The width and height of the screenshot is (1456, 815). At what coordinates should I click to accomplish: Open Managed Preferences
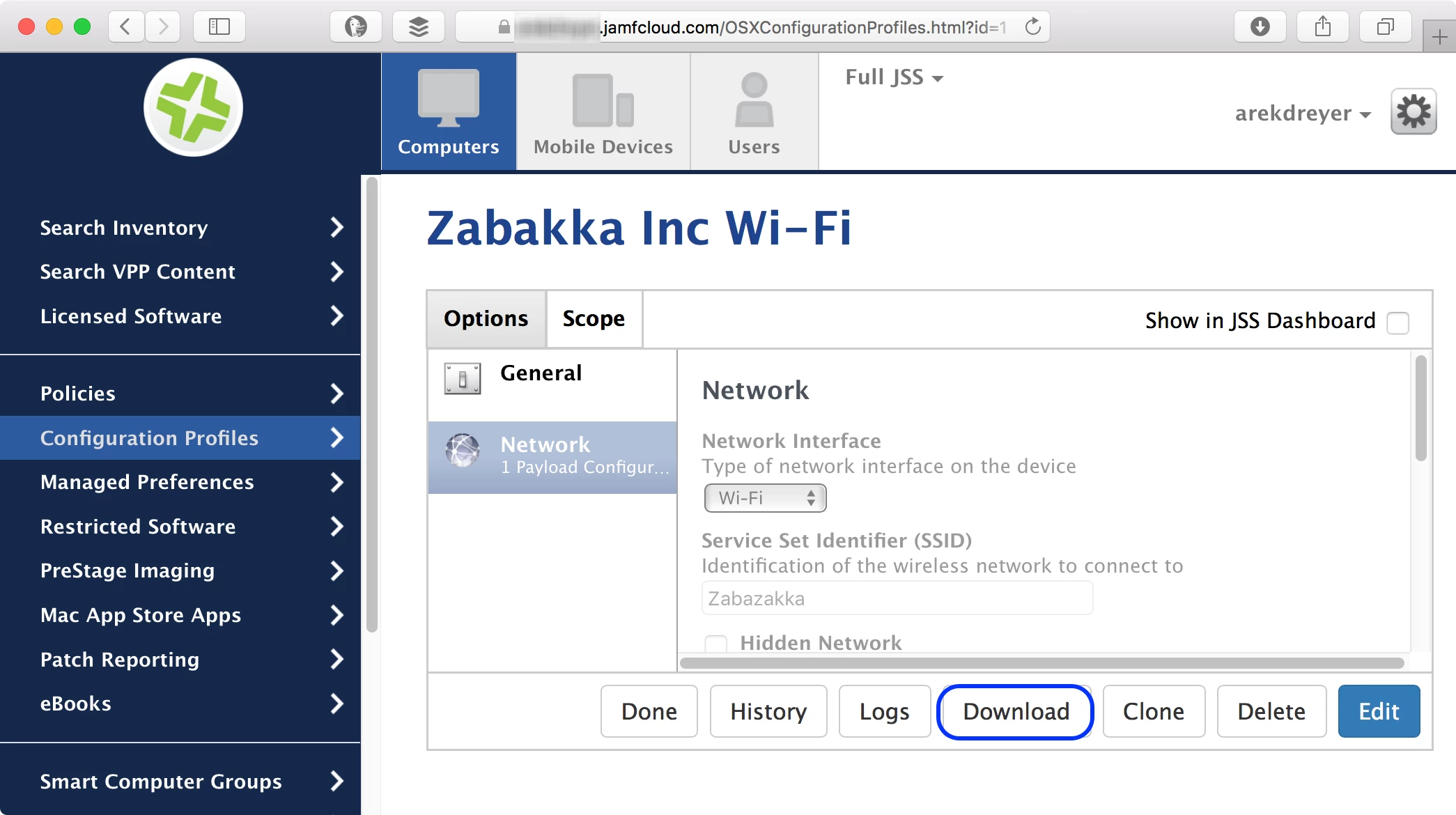pyautogui.click(x=180, y=482)
